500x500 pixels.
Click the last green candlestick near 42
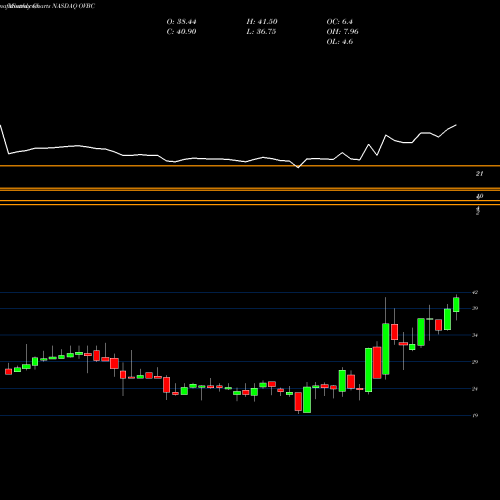pyautogui.click(x=456, y=305)
